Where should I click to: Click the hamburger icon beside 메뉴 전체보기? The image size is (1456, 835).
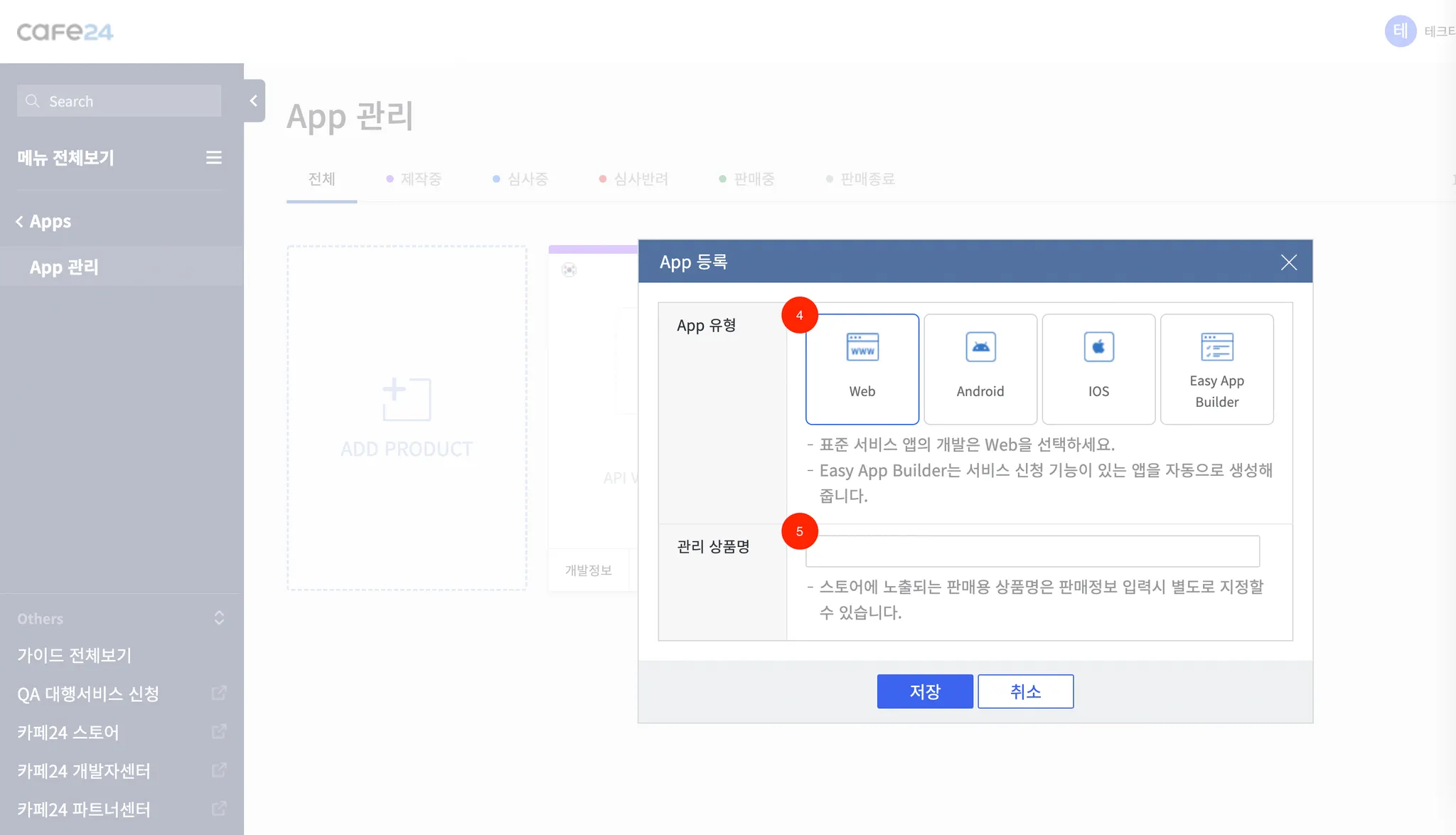213,157
